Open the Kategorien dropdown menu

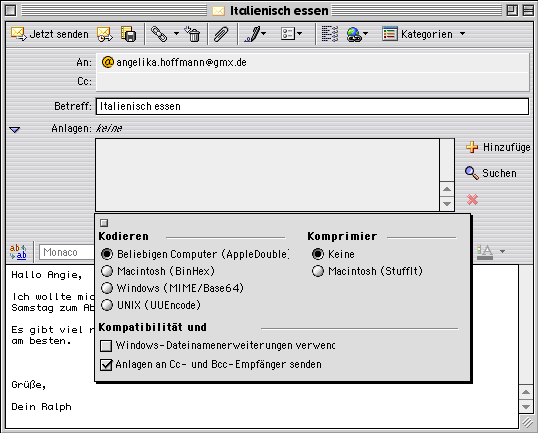(424, 34)
